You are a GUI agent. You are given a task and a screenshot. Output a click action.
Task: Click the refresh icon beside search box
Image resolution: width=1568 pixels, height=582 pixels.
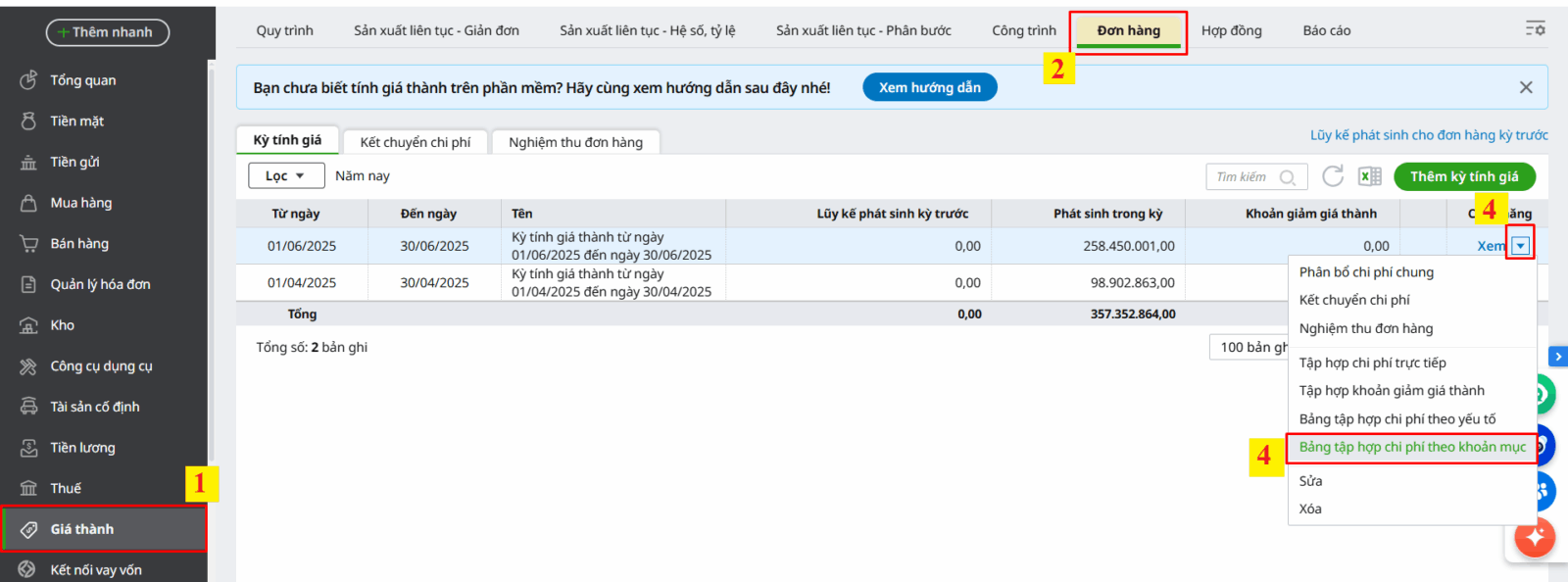pyautogui.click(x=1333, y=176)
